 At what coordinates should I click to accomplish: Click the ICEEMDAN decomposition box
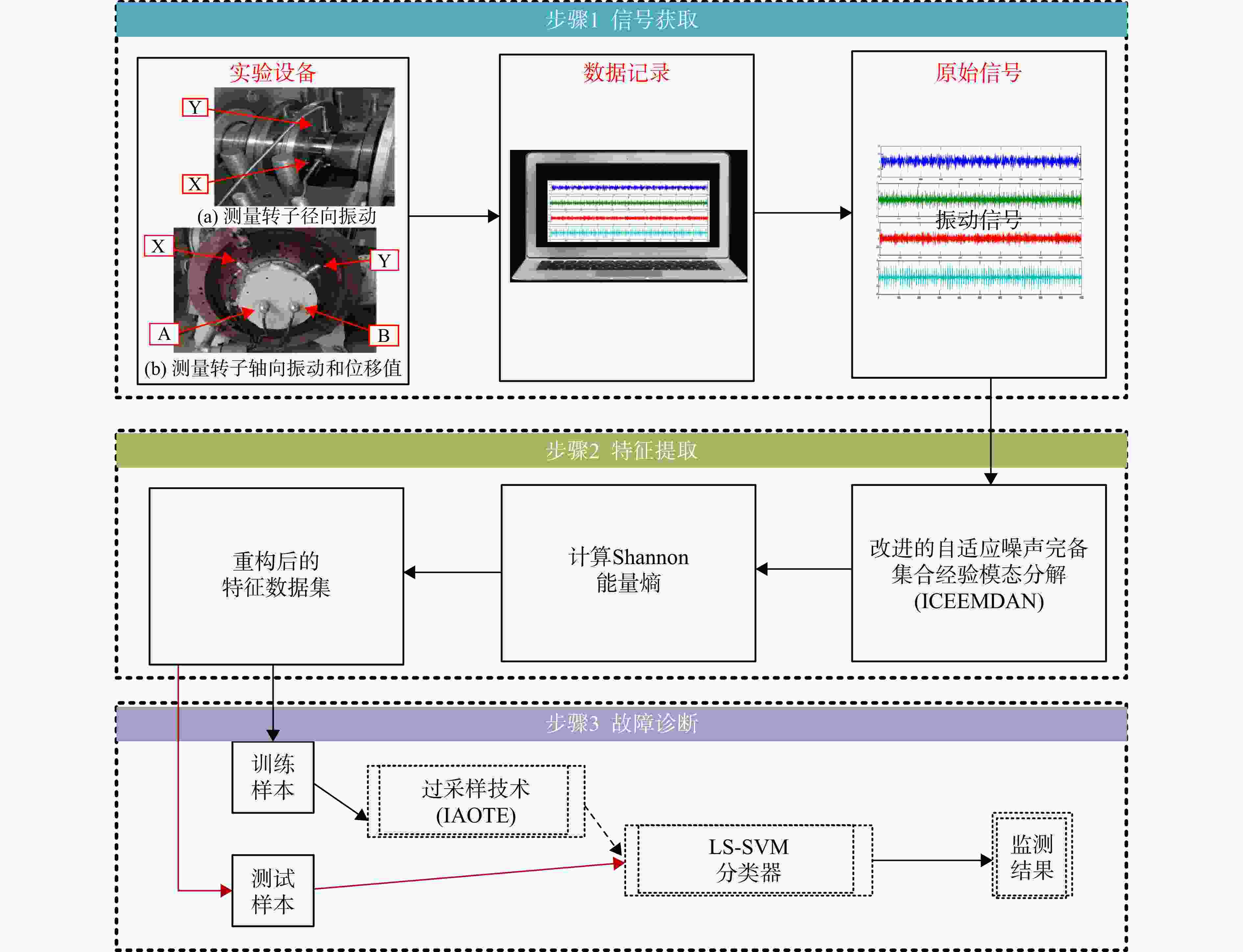[979, 573]
